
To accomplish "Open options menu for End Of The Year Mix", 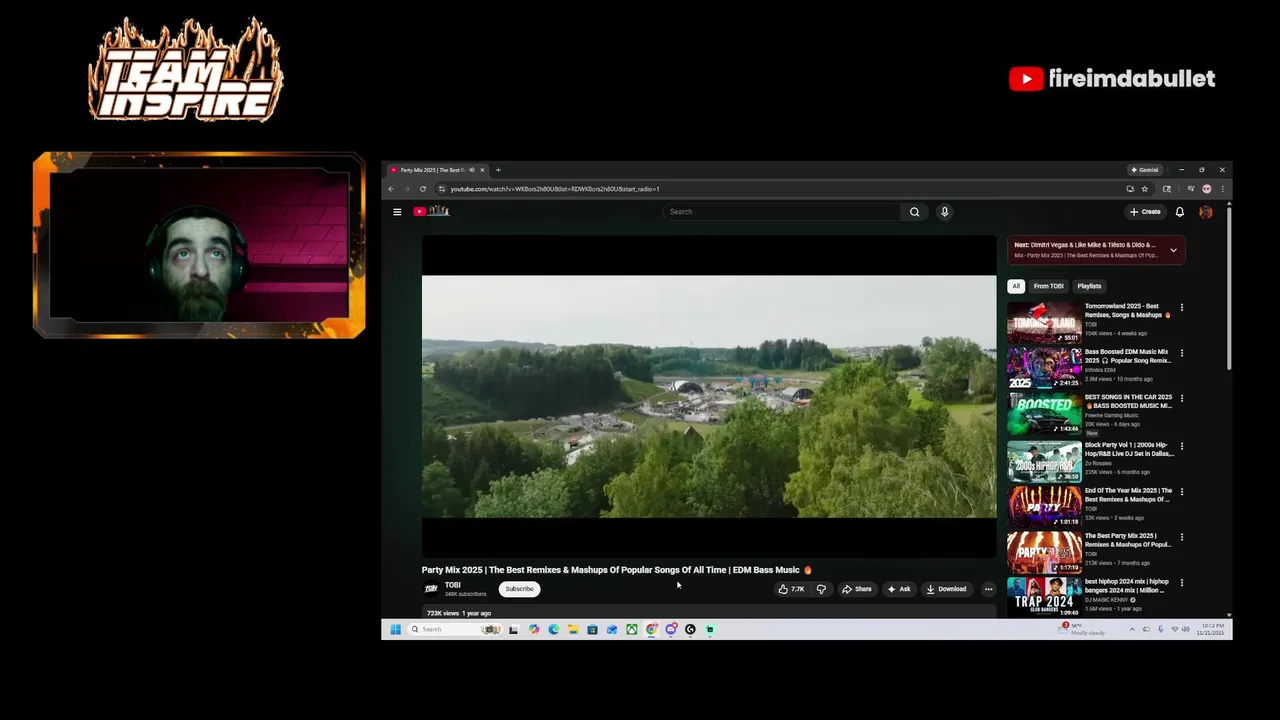I will [1182, 492].
